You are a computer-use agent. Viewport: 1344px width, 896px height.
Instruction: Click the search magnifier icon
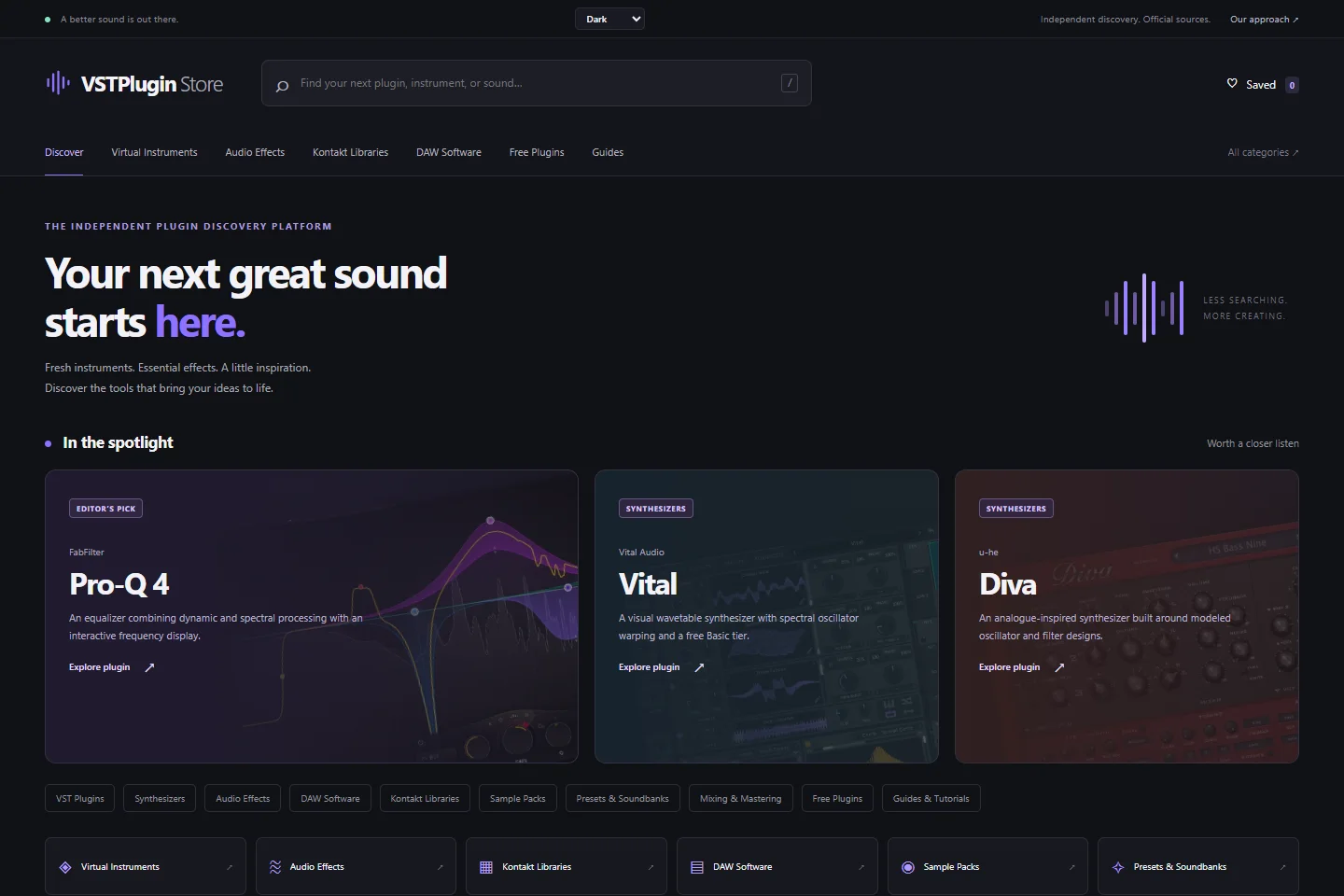coord(282,86)
